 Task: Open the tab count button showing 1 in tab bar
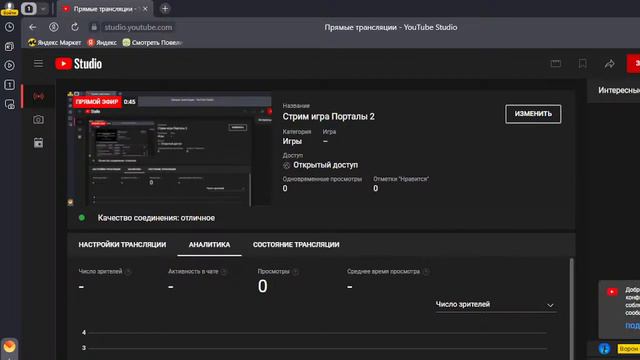click(29, 9)
